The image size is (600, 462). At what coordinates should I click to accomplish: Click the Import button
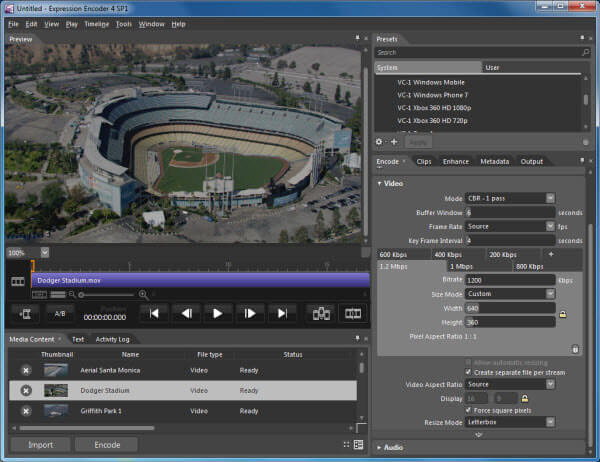coord(41,445)
